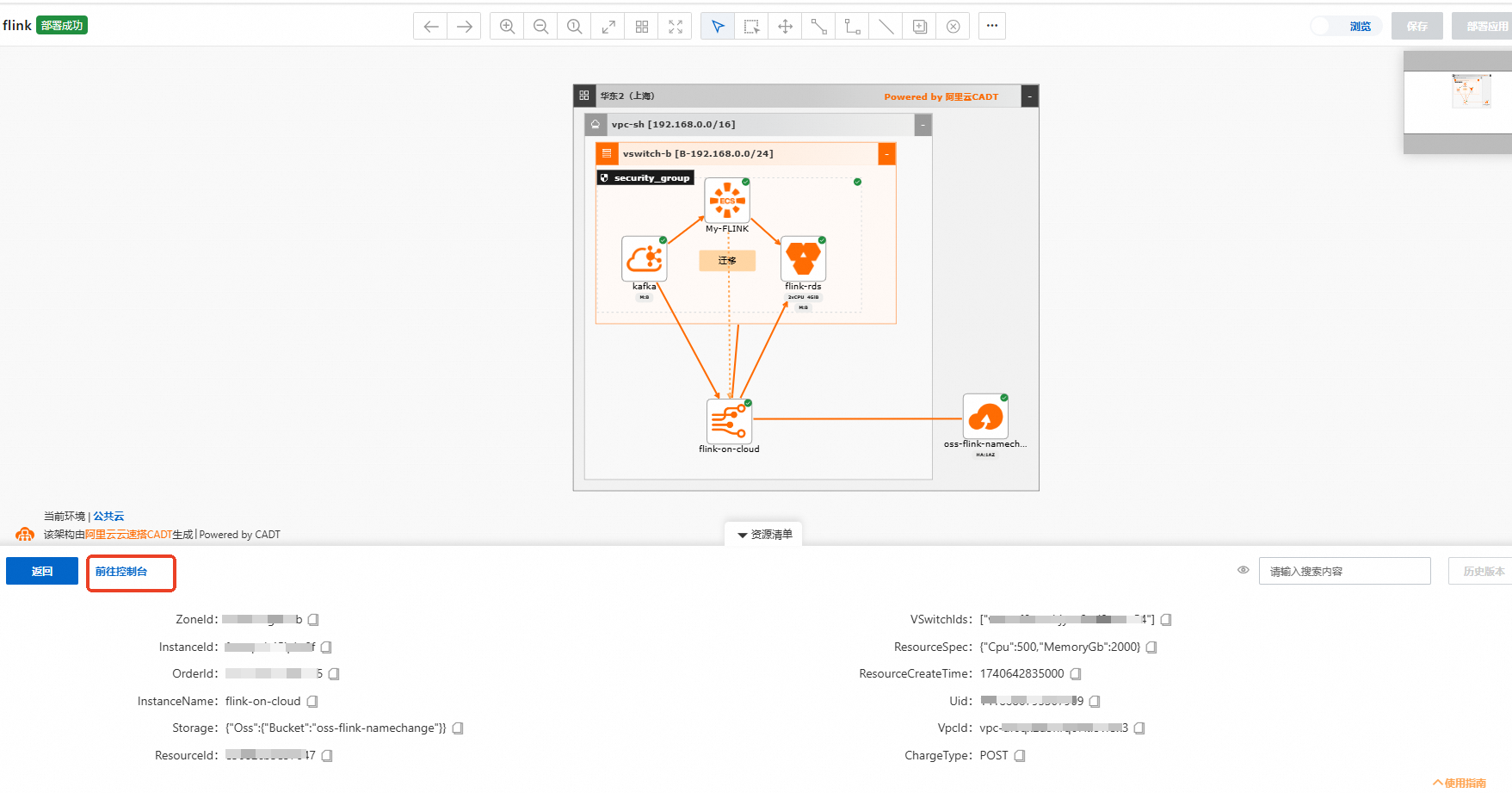Image resolution: width=1512 pixels, height=793 pixels.
Task: Click the 保存 save button
Action: point(1416,27)
